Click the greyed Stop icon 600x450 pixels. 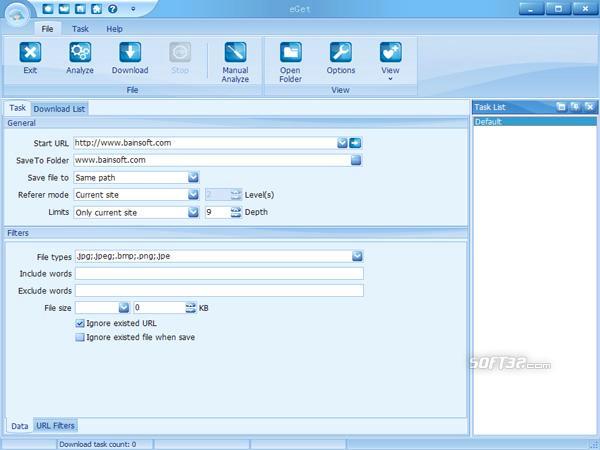tap(180, 52)
